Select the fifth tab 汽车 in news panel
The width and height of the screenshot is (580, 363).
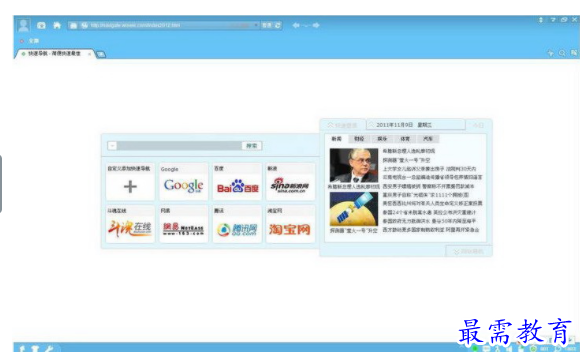[x=428, y=139]
